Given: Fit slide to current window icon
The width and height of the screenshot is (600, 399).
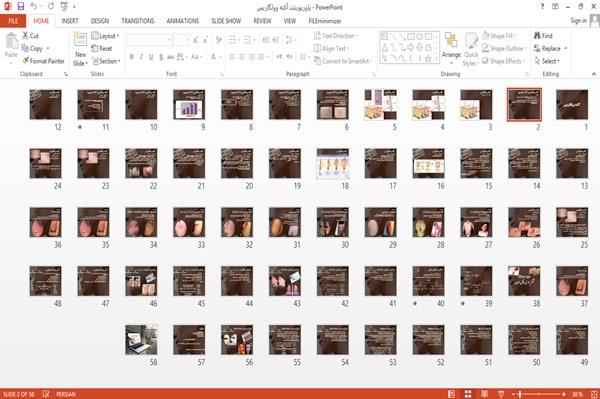Looking at the screenshot, I should pos(594,394).
